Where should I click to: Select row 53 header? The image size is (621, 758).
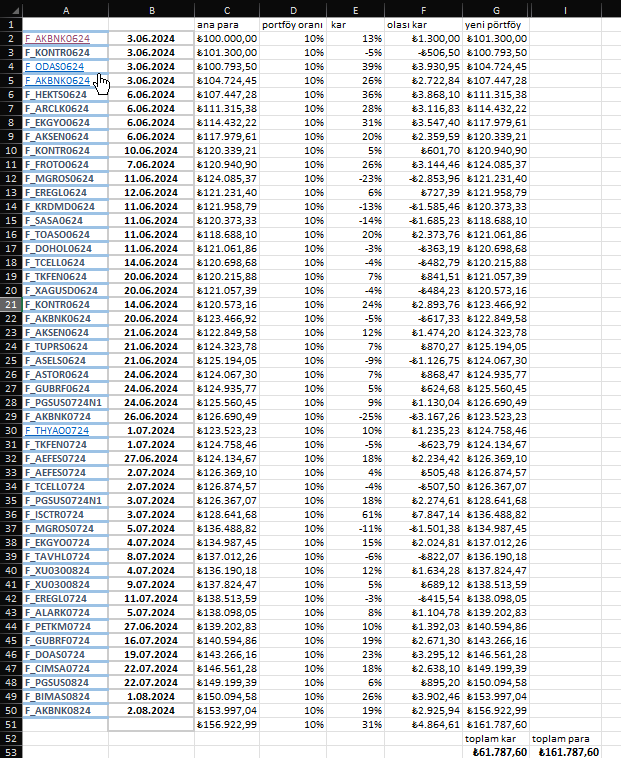[11, 752]
